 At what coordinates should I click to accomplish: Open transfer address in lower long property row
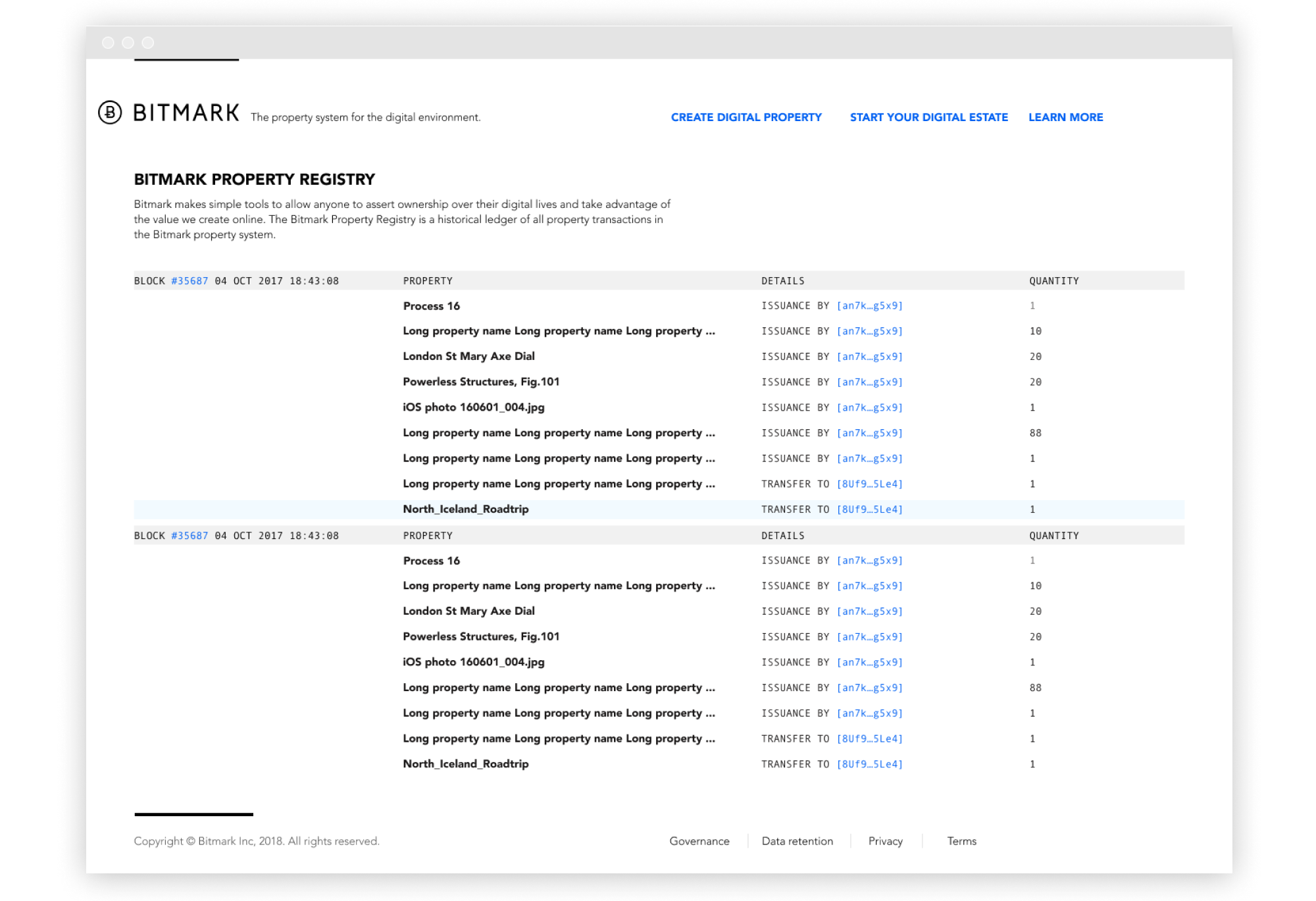(x=870, y=739)
